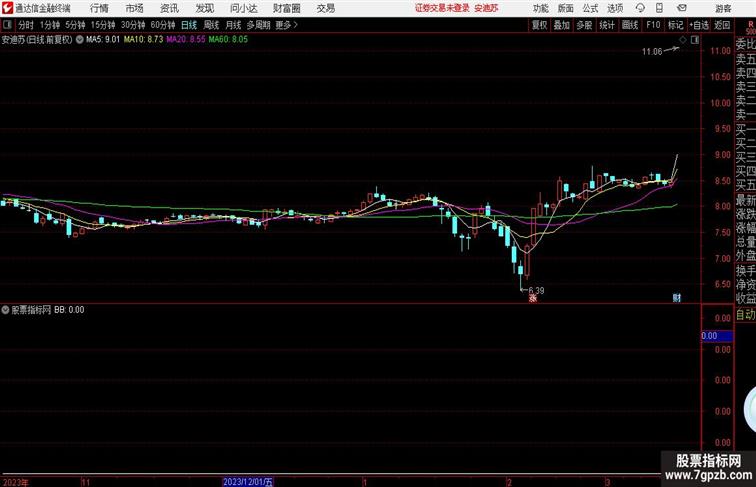The image size is (756, 487).
Task: Click the TDX red logo icon
Action: coord(7,8)
